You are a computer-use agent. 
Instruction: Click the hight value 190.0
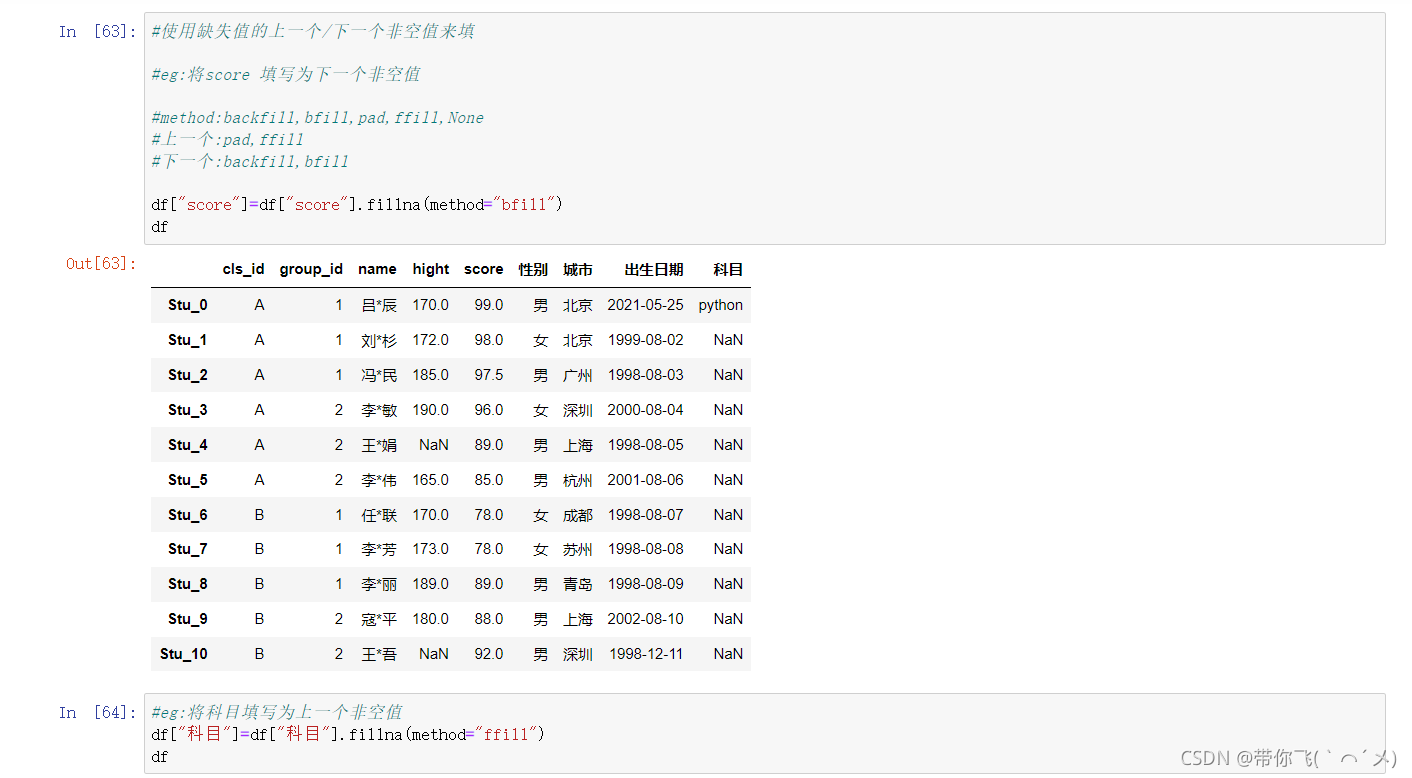431,410
